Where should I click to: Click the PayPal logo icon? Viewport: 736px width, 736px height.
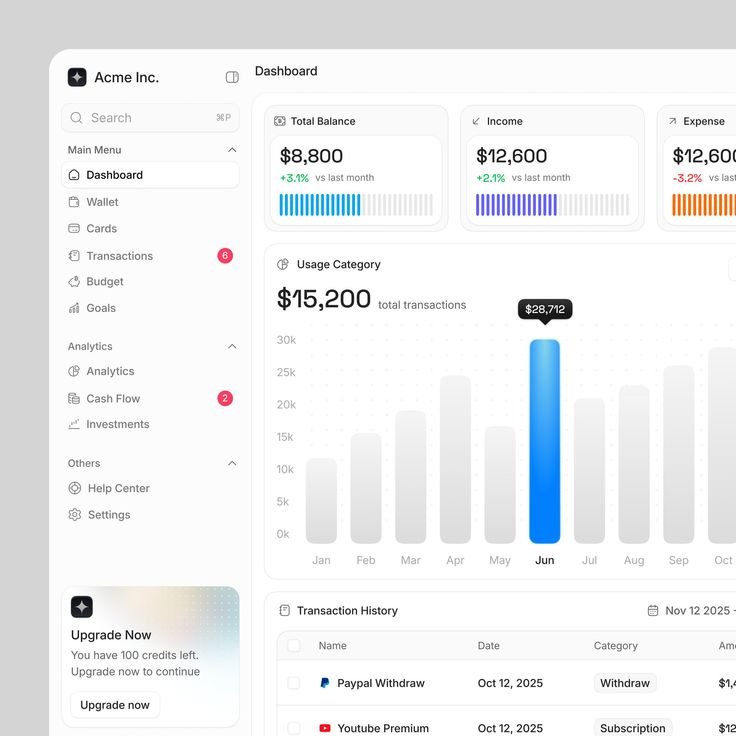pos(324,682)
